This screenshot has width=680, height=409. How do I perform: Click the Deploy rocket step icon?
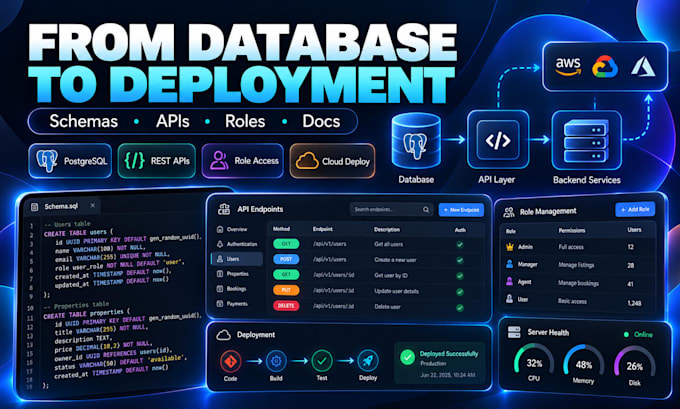point(368,361)
